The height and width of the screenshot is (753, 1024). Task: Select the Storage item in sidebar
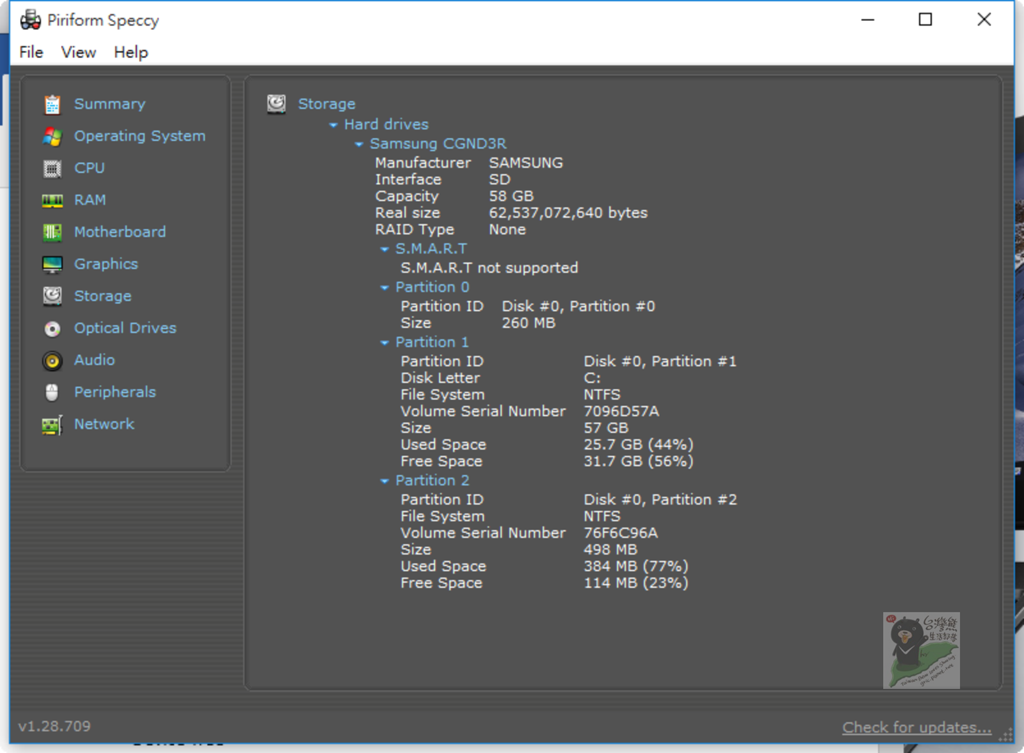[x=102, y=296]
